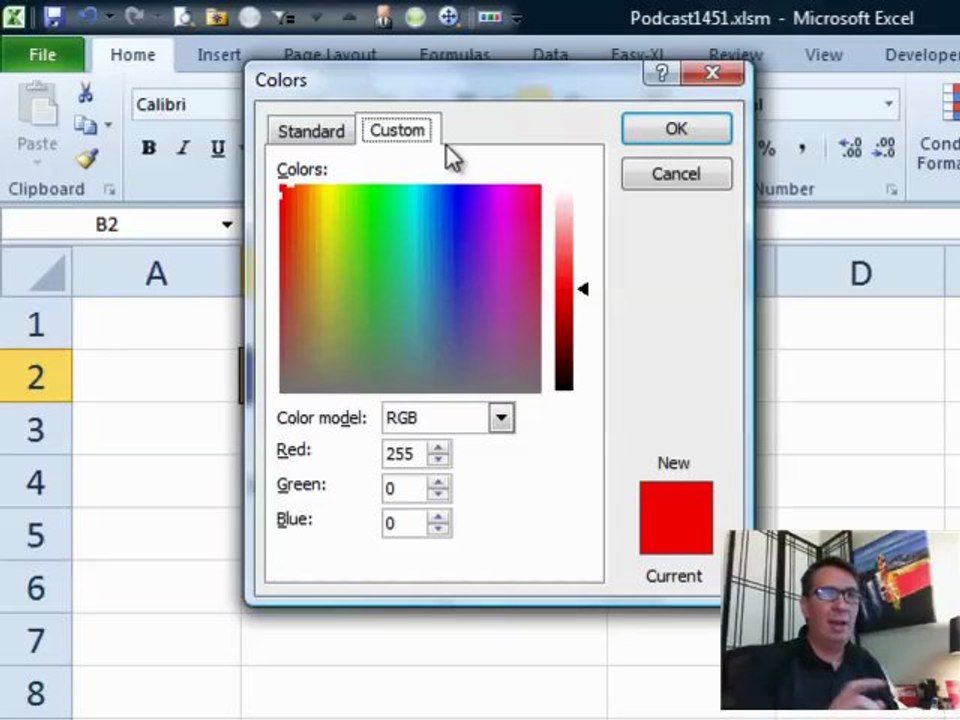
Task: Open the Copy options dropdown arrow
Action: [108, 125]
